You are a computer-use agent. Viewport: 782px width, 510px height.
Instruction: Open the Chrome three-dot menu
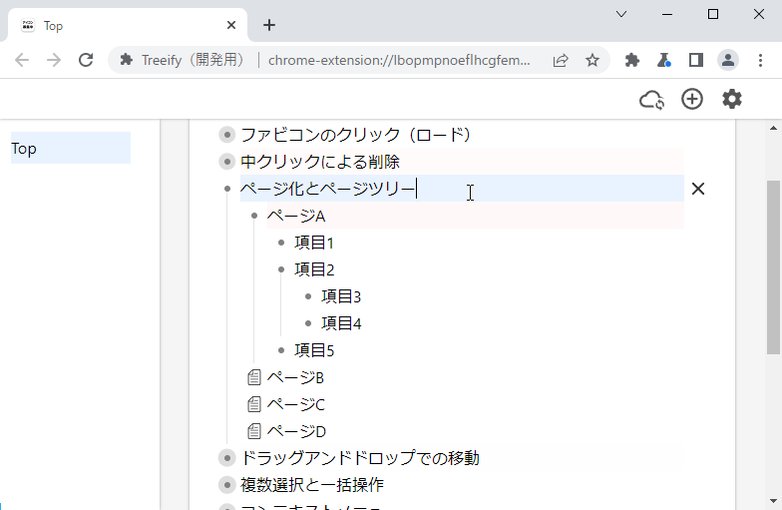[x=760, y=60]
